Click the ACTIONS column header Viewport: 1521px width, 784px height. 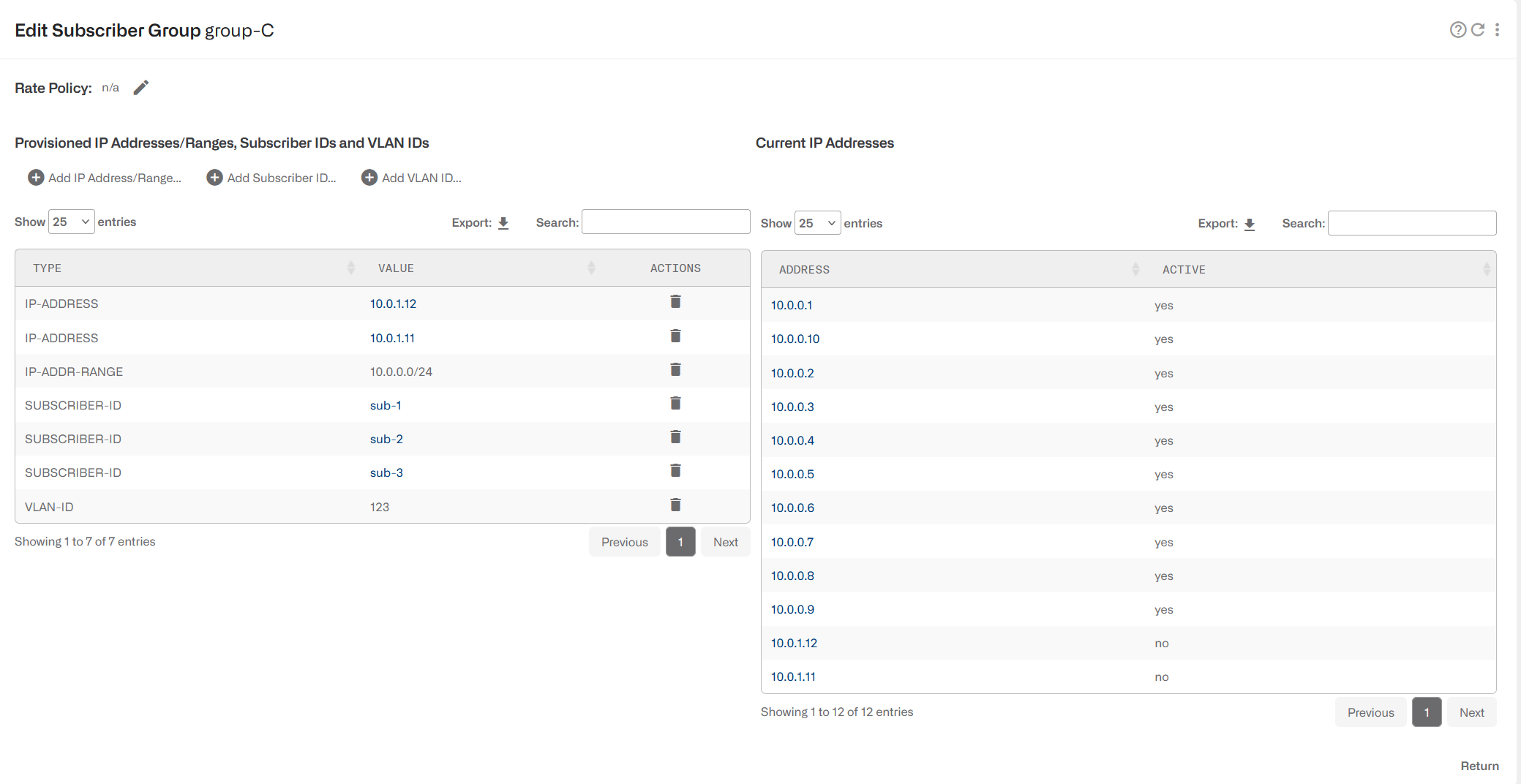tap(675, 268)
